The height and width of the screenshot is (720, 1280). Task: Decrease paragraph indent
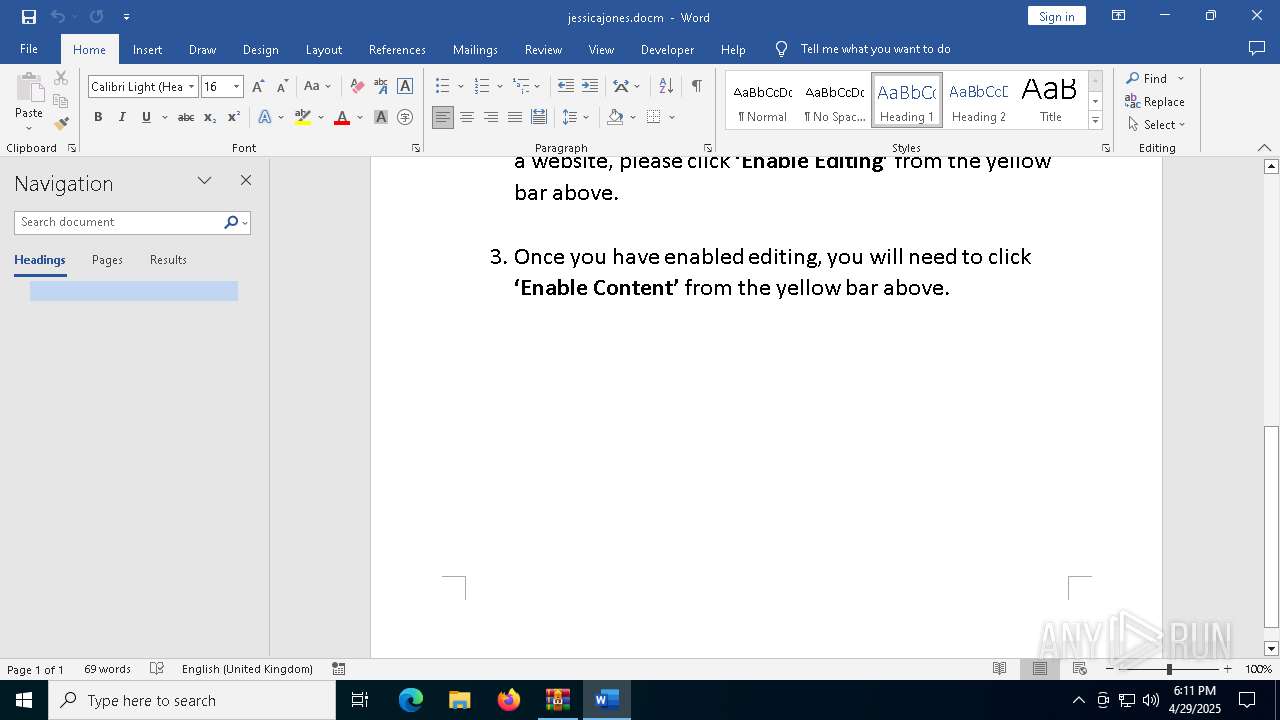point(566,87)
